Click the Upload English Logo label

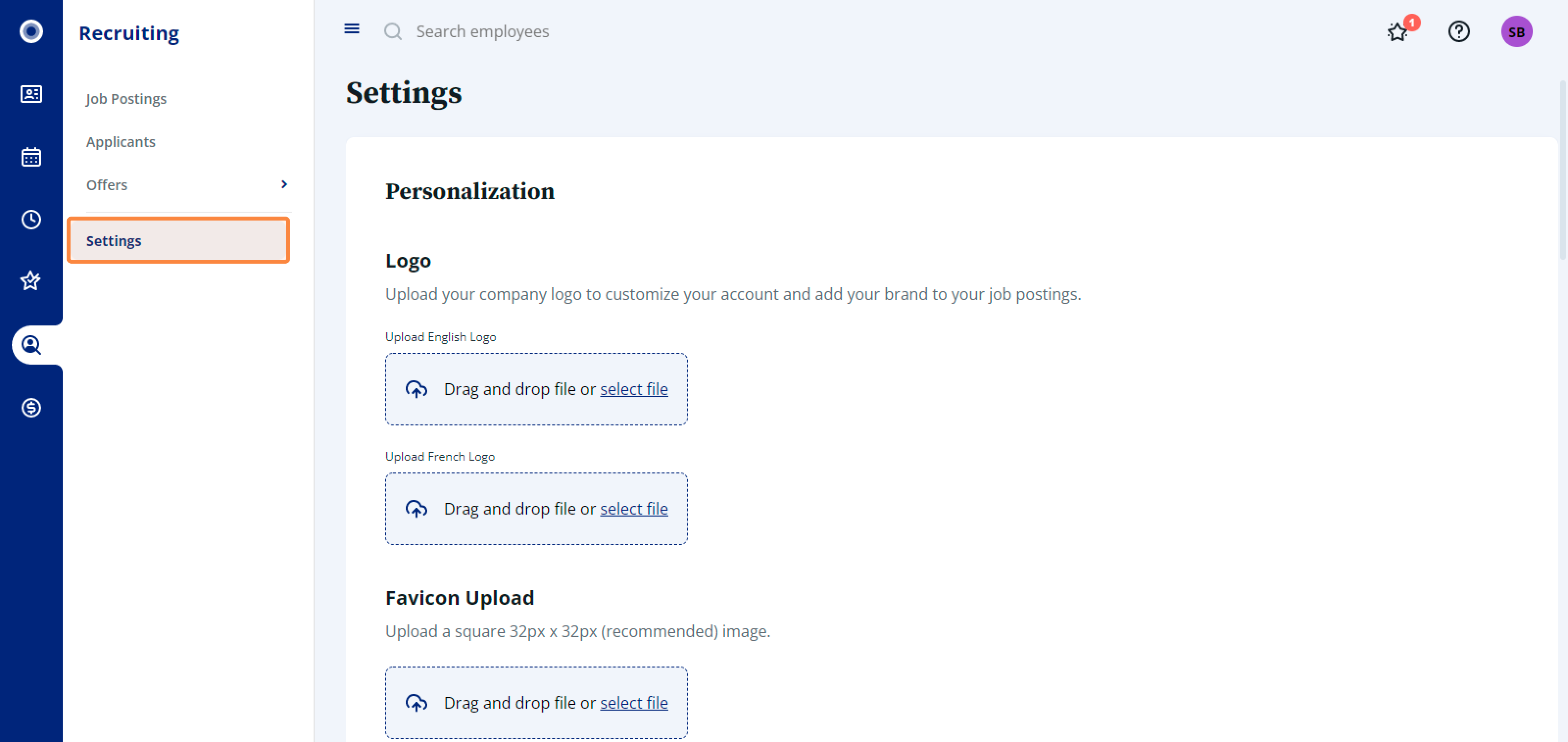tap(441, 337)
